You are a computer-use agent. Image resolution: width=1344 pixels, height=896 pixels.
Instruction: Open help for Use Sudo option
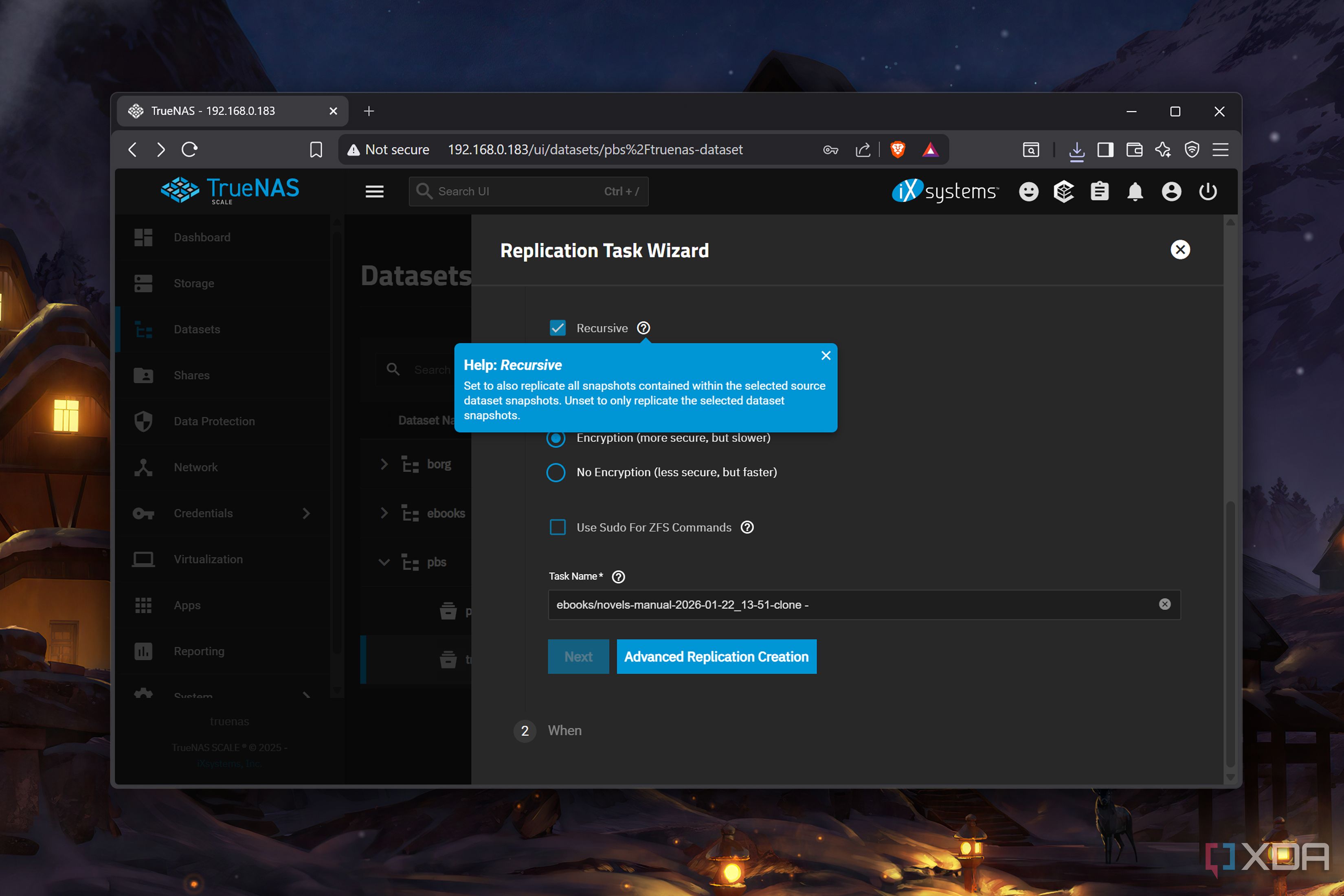(747, 527)
